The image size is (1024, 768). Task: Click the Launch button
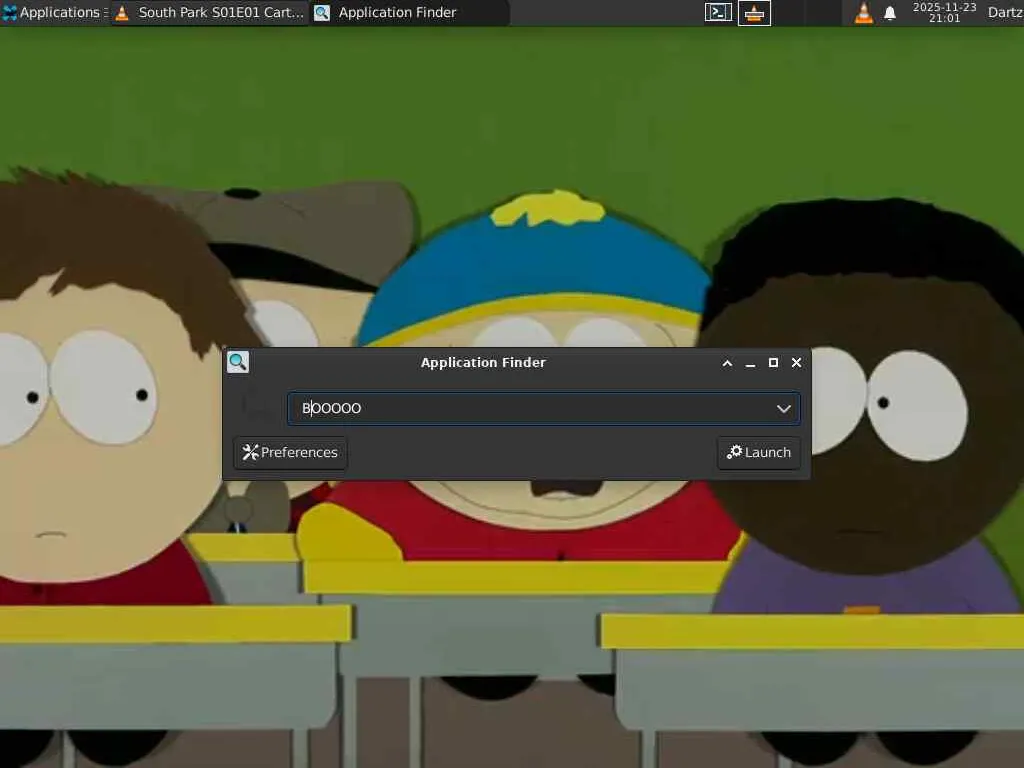tap(759, 453)
